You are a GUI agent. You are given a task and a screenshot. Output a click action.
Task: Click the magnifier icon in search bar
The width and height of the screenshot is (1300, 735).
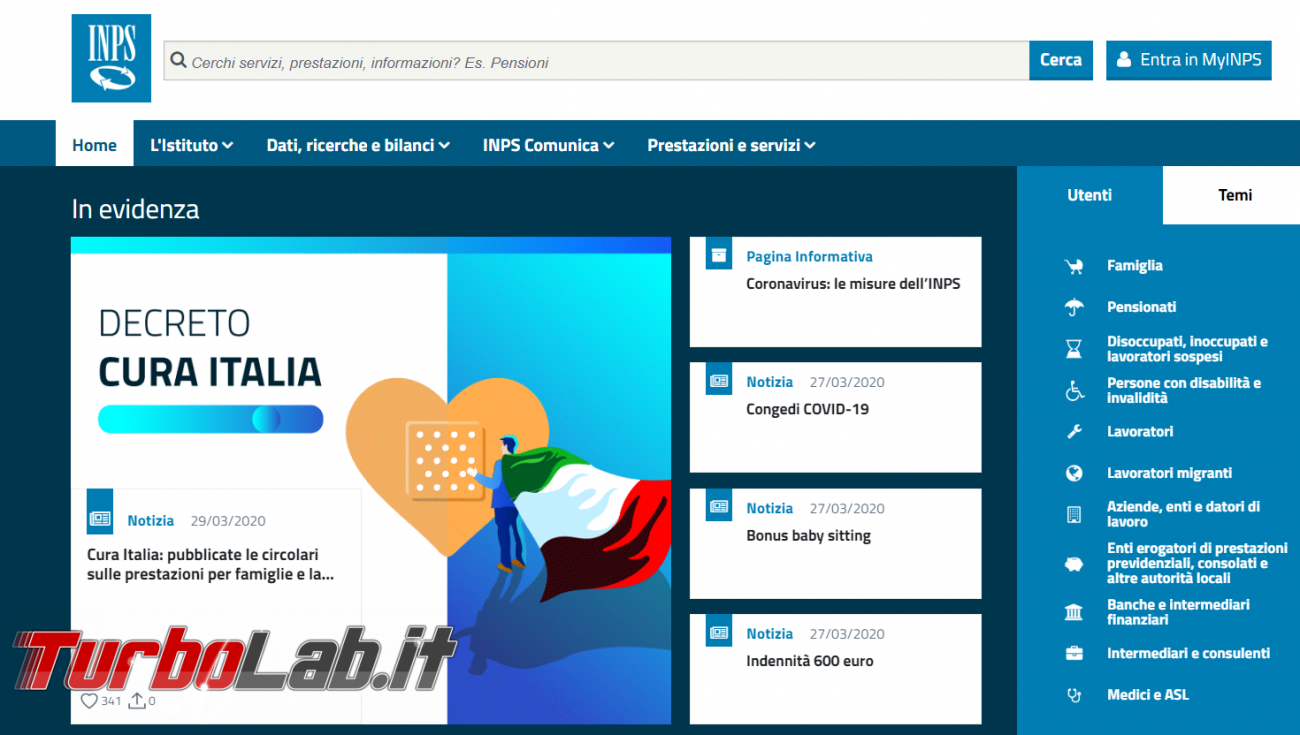(179, 61)
